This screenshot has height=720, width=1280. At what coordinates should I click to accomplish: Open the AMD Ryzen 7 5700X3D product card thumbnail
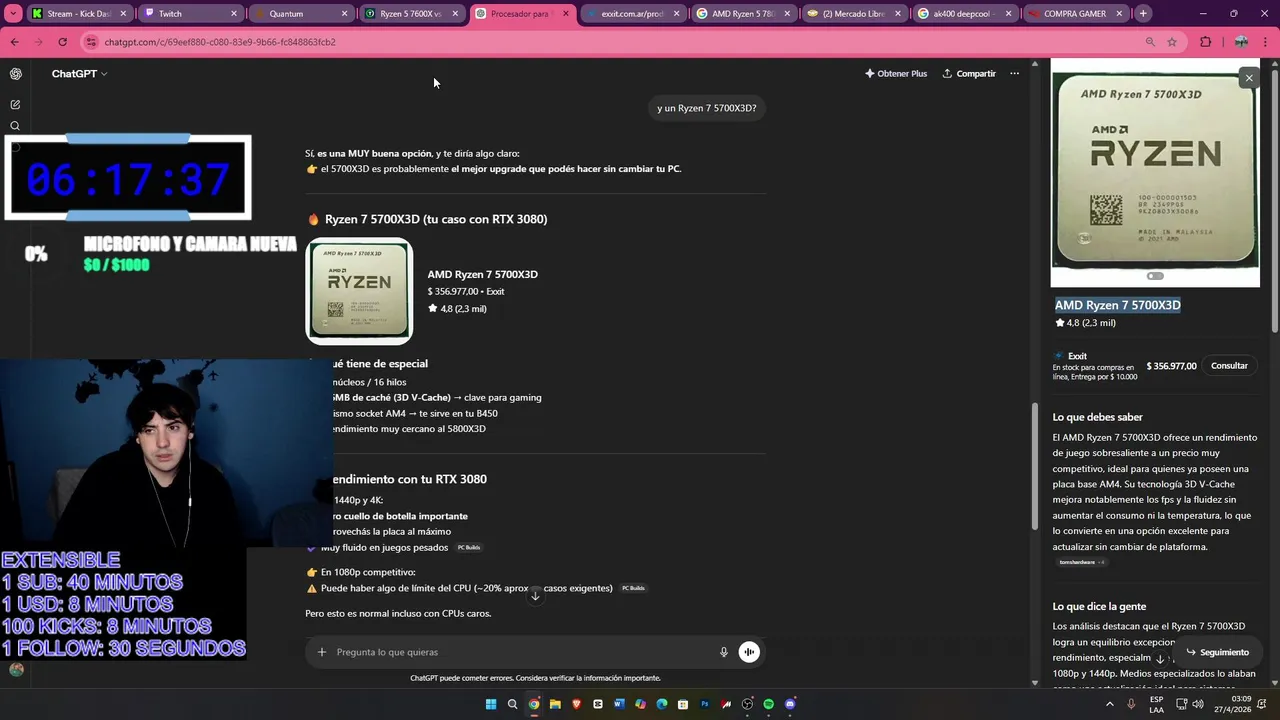(x=359, y=291)
